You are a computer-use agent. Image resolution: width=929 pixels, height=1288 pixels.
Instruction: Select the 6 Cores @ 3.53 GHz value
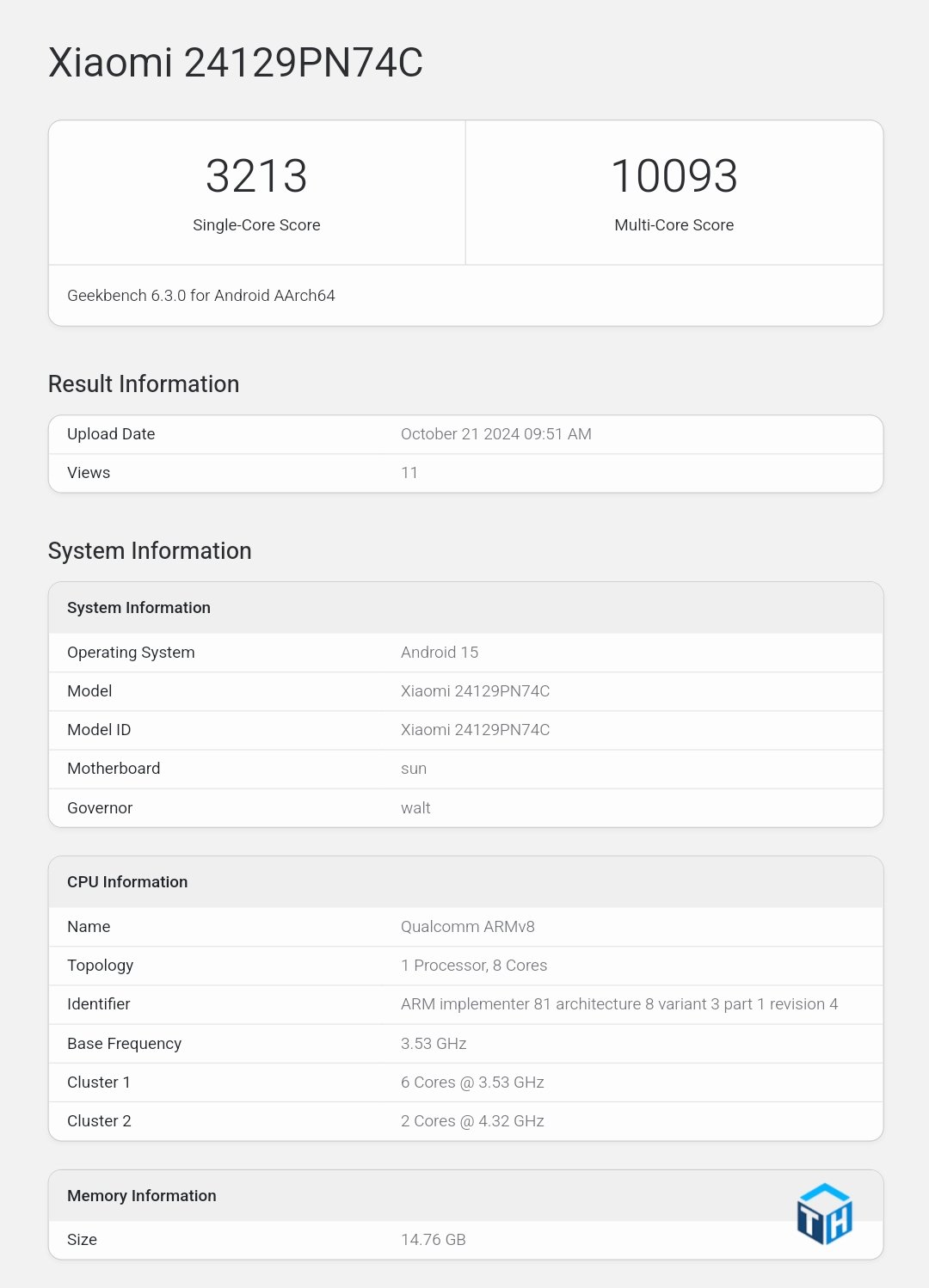coord(472,1083)
